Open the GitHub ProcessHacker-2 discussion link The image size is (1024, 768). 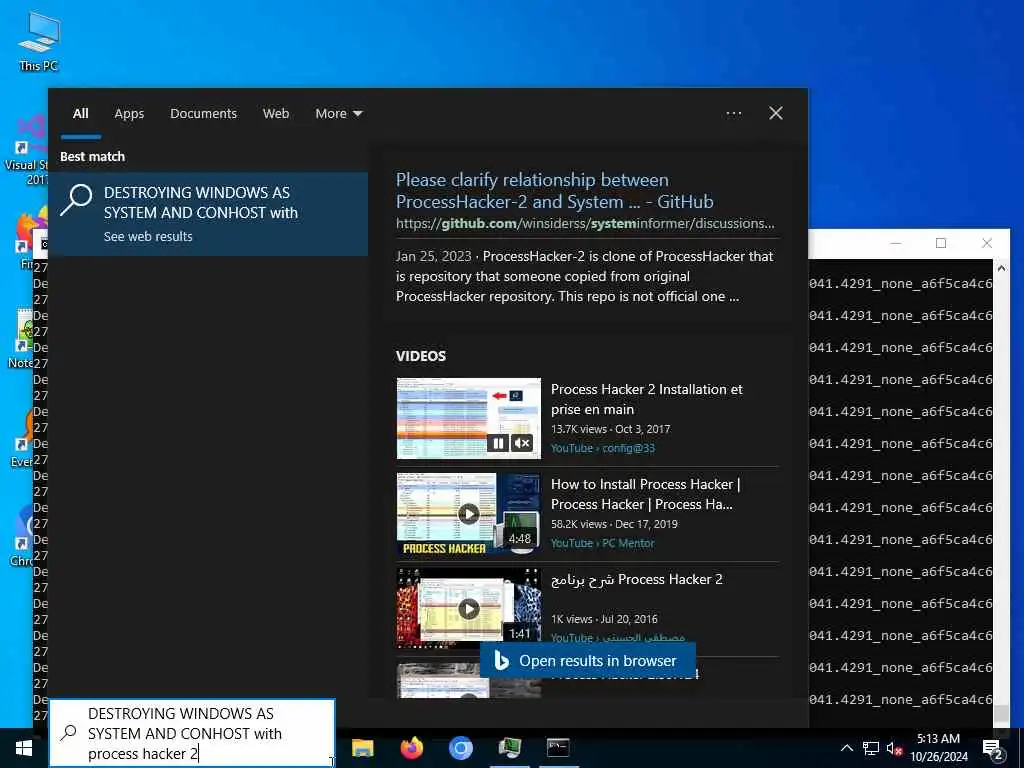[554, 191]
